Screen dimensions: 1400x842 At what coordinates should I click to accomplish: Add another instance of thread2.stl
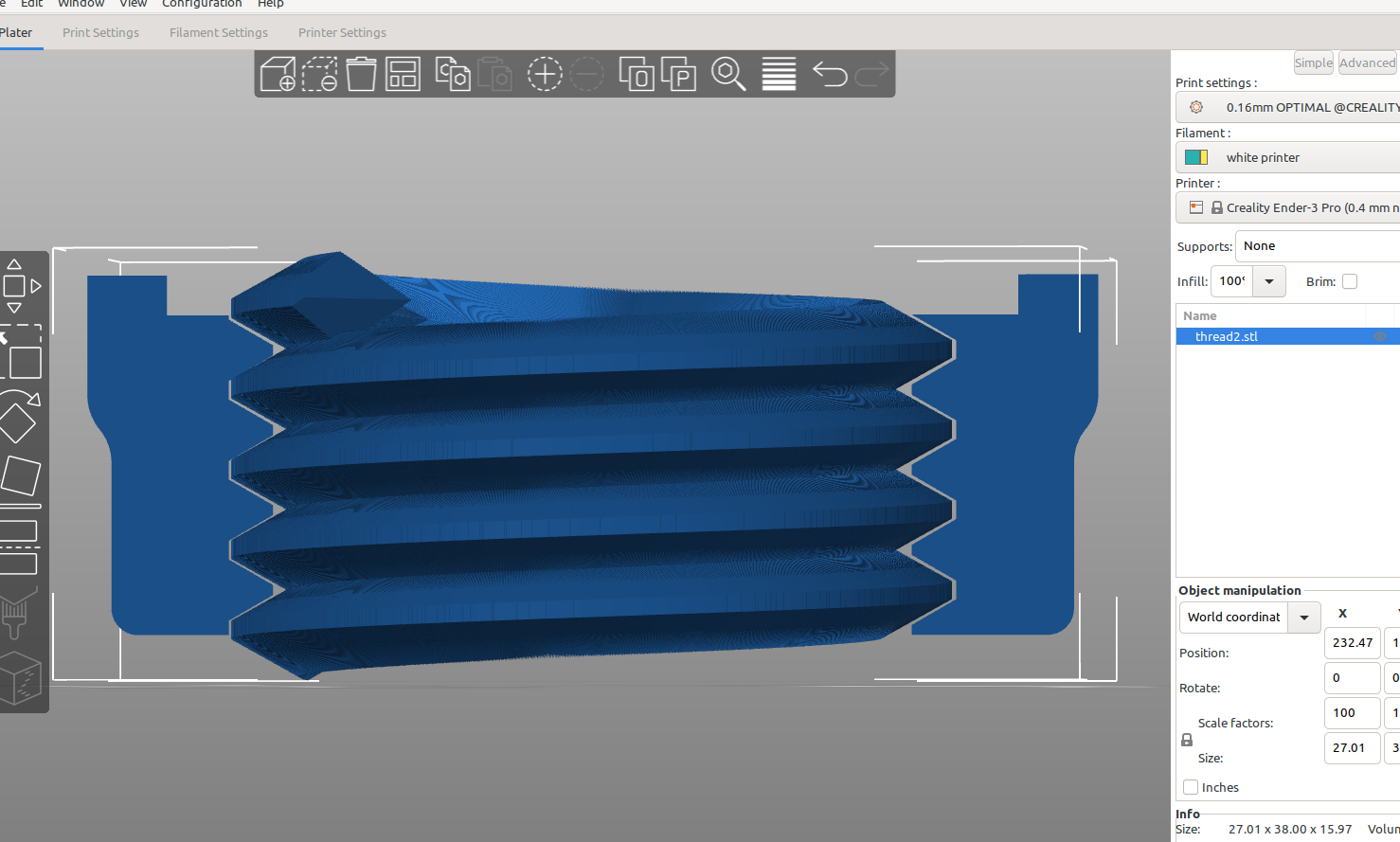tap(545, 74)
